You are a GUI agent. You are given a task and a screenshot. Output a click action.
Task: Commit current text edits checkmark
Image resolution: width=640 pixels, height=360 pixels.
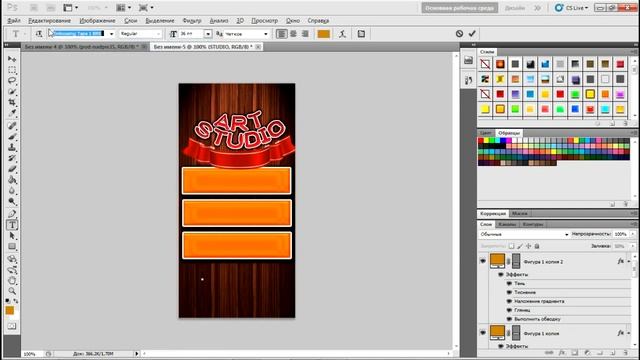point(472,34)
